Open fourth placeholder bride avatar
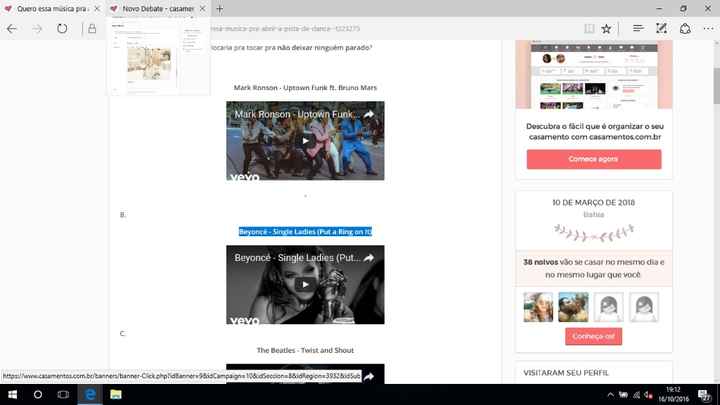Viewport: 720px width, 405px height. click(x=644, y=307)
